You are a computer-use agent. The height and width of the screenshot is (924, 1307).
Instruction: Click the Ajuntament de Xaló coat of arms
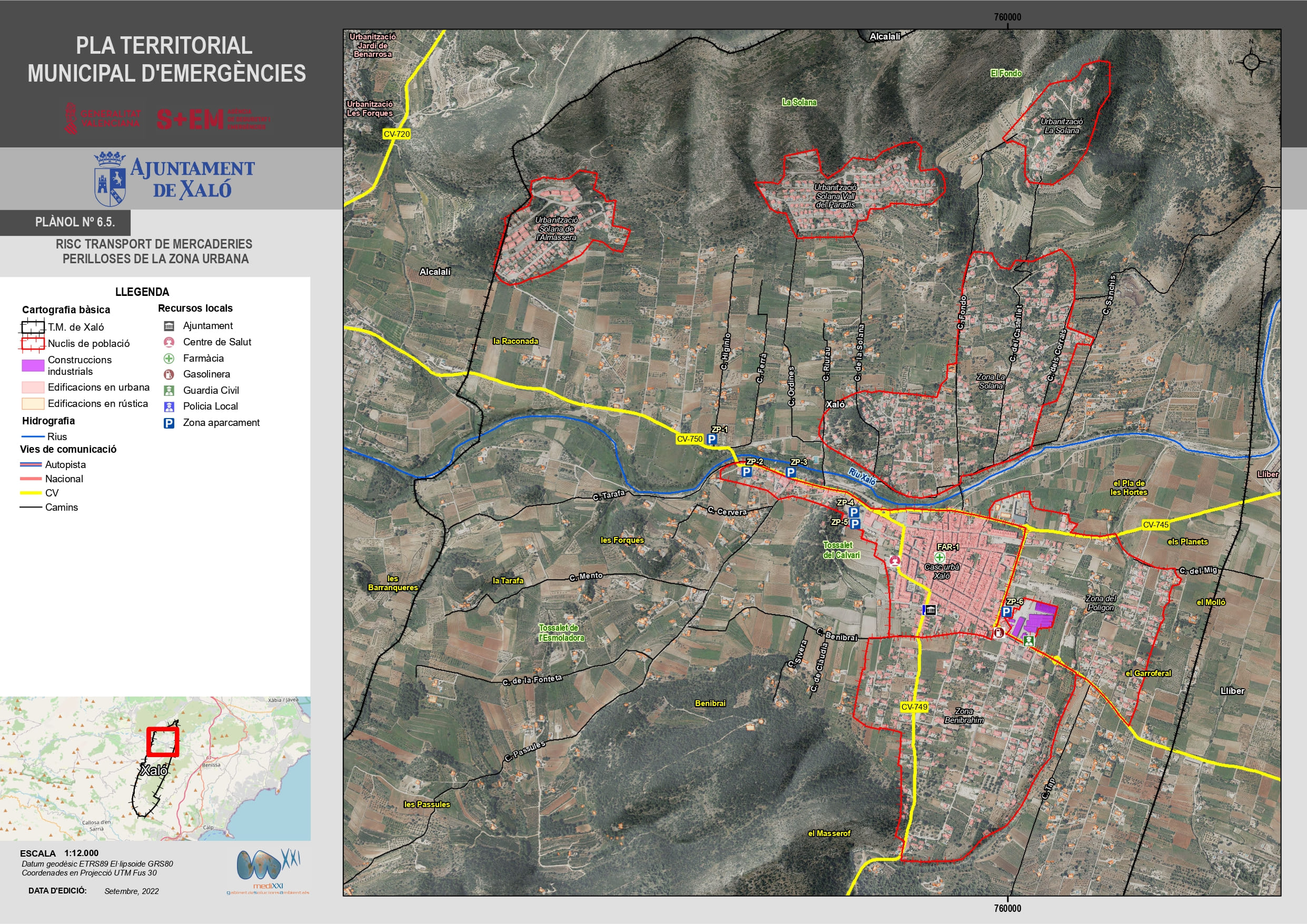tap(110, 179)
